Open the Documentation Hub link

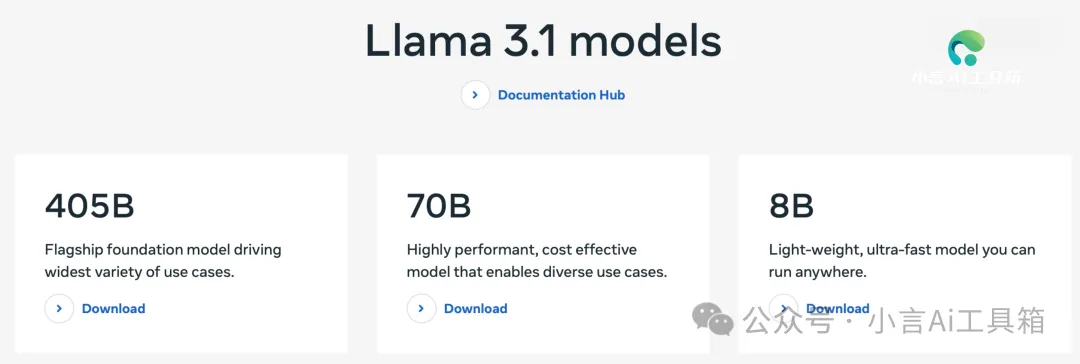[x=561, y=95]
